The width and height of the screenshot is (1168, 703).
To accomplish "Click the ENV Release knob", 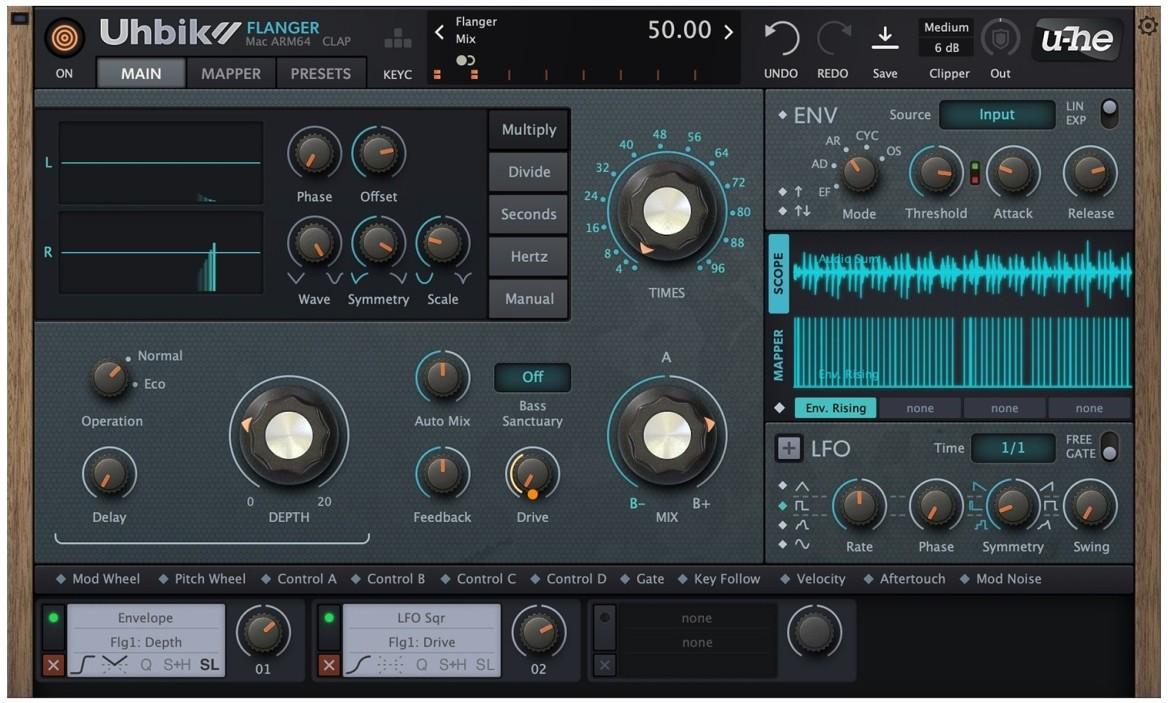I will (1091, 173).
